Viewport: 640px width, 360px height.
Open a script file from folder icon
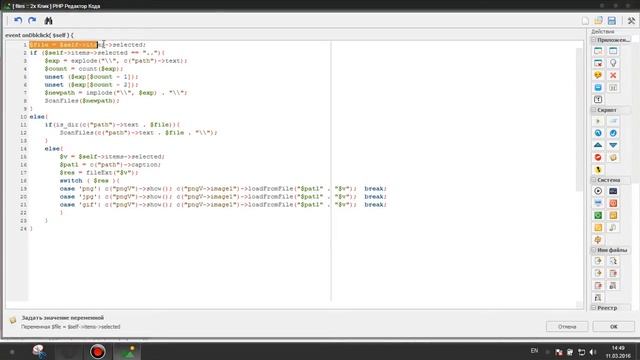point(598,21)
